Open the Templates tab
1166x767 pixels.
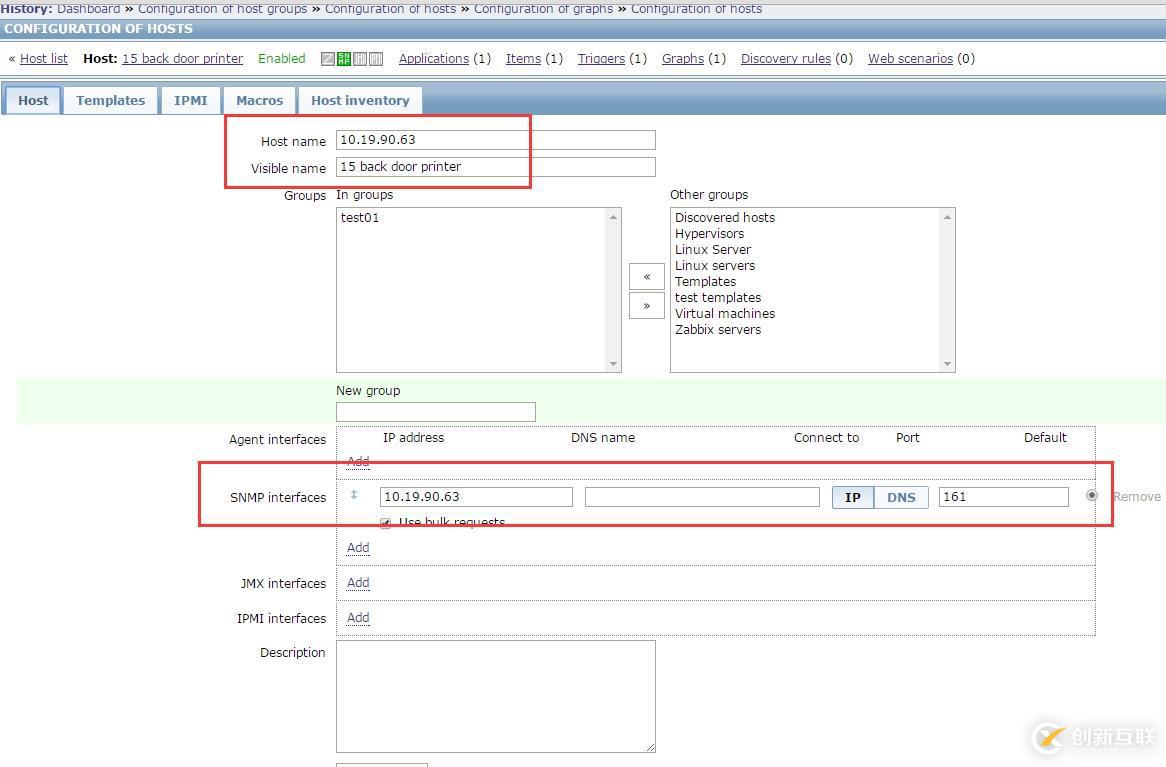[x=111, y=100]
